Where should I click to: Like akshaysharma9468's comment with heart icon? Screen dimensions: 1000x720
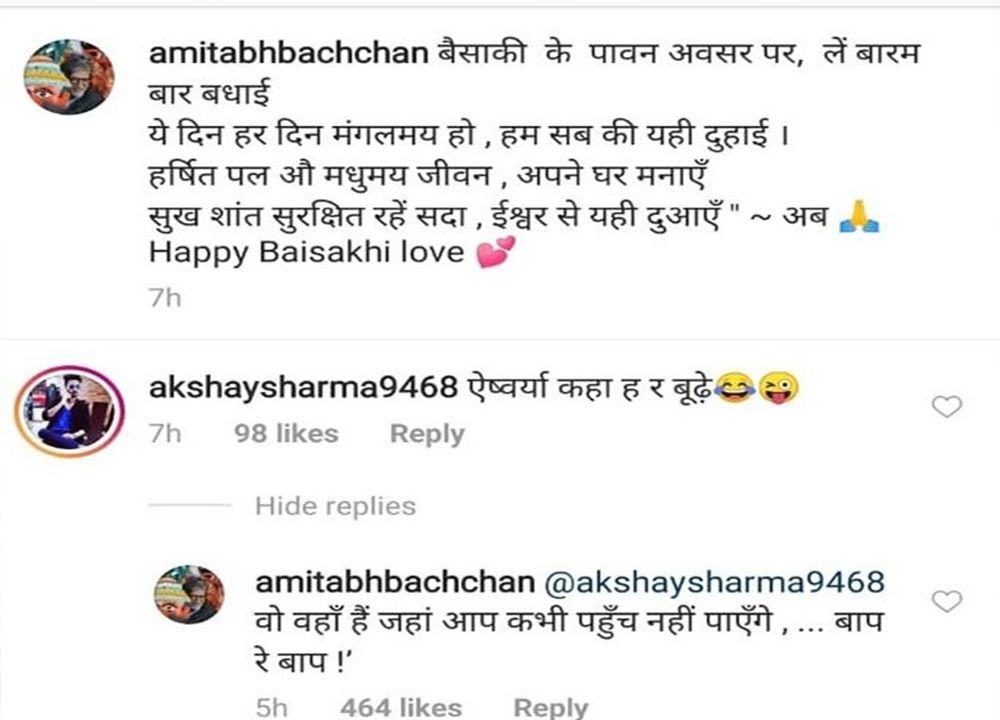click(947, 406)
